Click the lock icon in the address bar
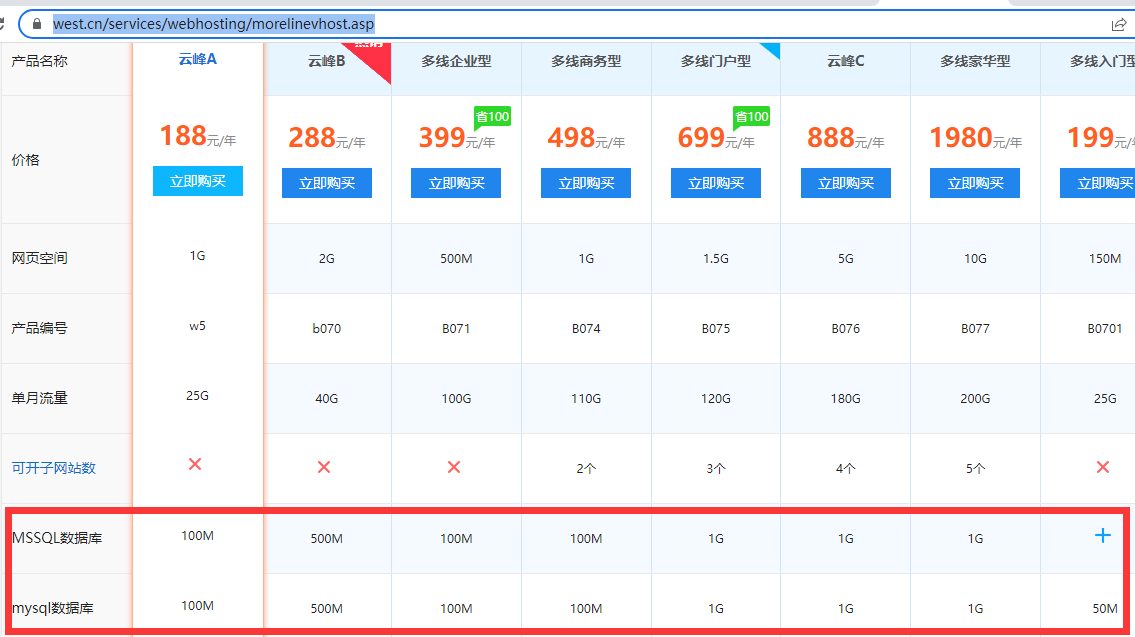Image resolution: width=1135 pixels, height=637 pixels. [x=37, y=23]
